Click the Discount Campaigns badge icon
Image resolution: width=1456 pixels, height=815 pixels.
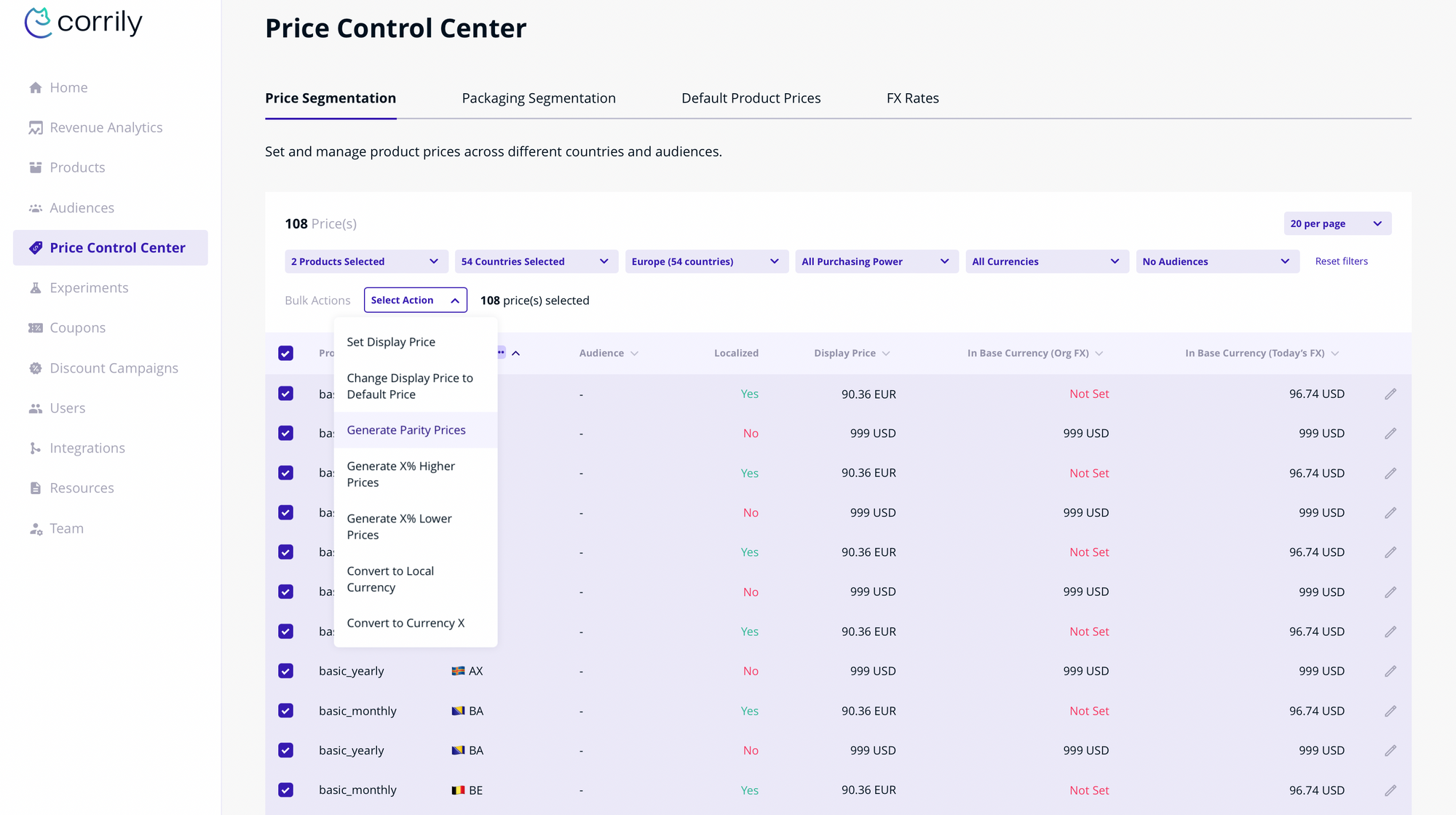[35, 368]
